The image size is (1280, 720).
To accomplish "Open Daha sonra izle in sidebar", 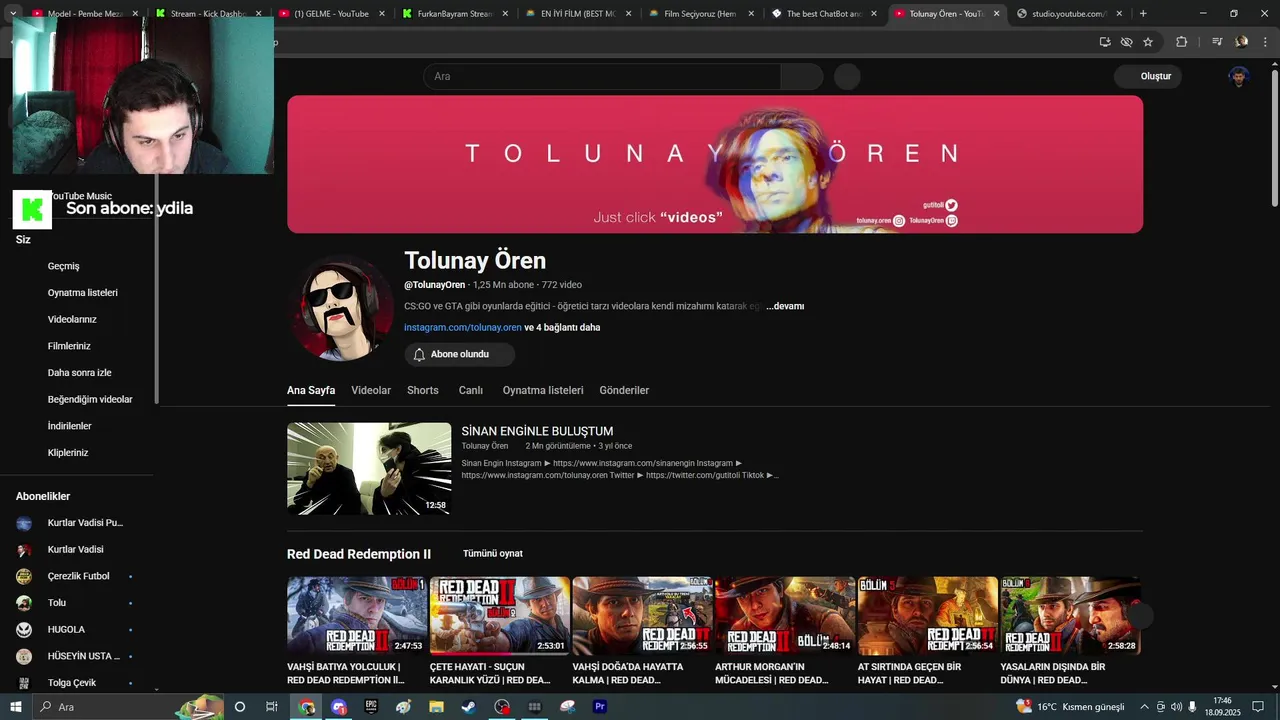I will [80, 372].
